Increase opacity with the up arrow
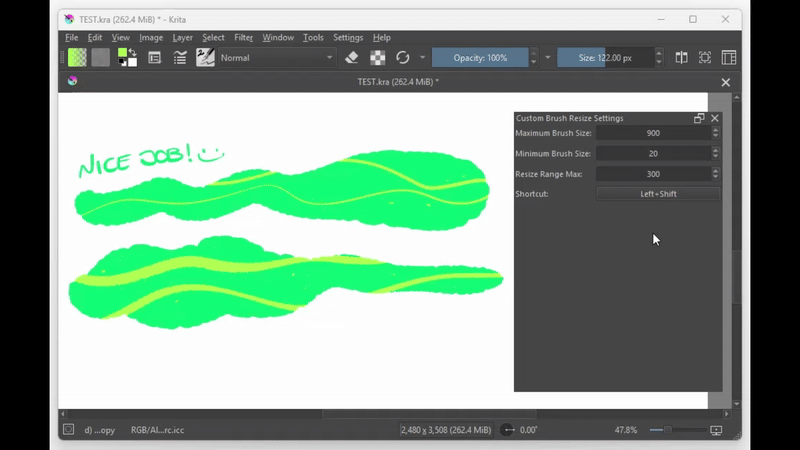 click(x=534, y=53)
